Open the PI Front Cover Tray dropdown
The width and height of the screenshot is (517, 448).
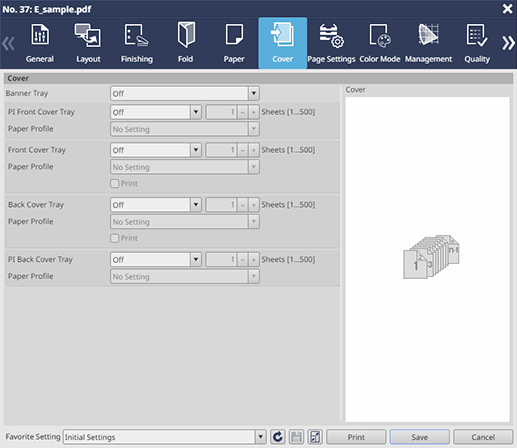(x=196, y=112)
